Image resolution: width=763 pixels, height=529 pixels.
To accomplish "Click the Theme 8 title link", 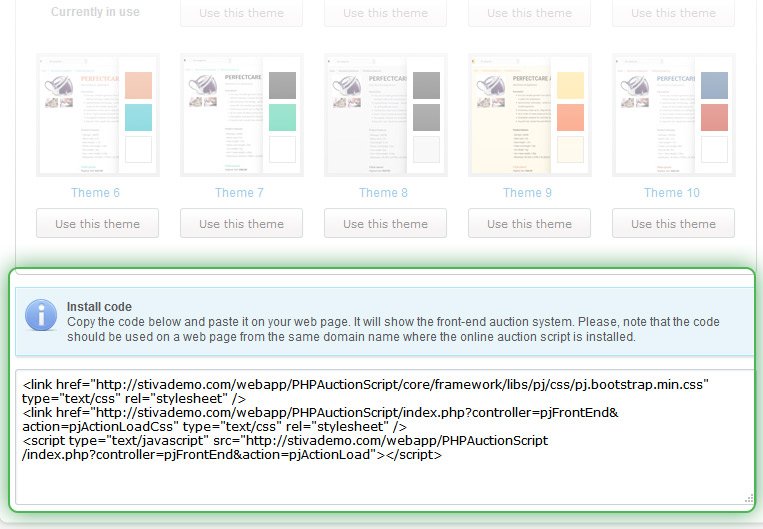I will tap(383, 193).
